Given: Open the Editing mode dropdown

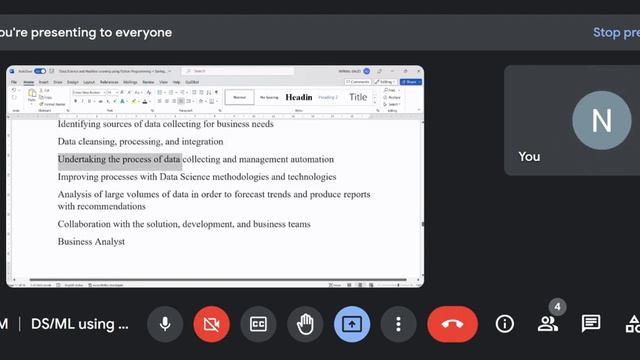Looking at the screenshot, I should (x=385, y=82).
